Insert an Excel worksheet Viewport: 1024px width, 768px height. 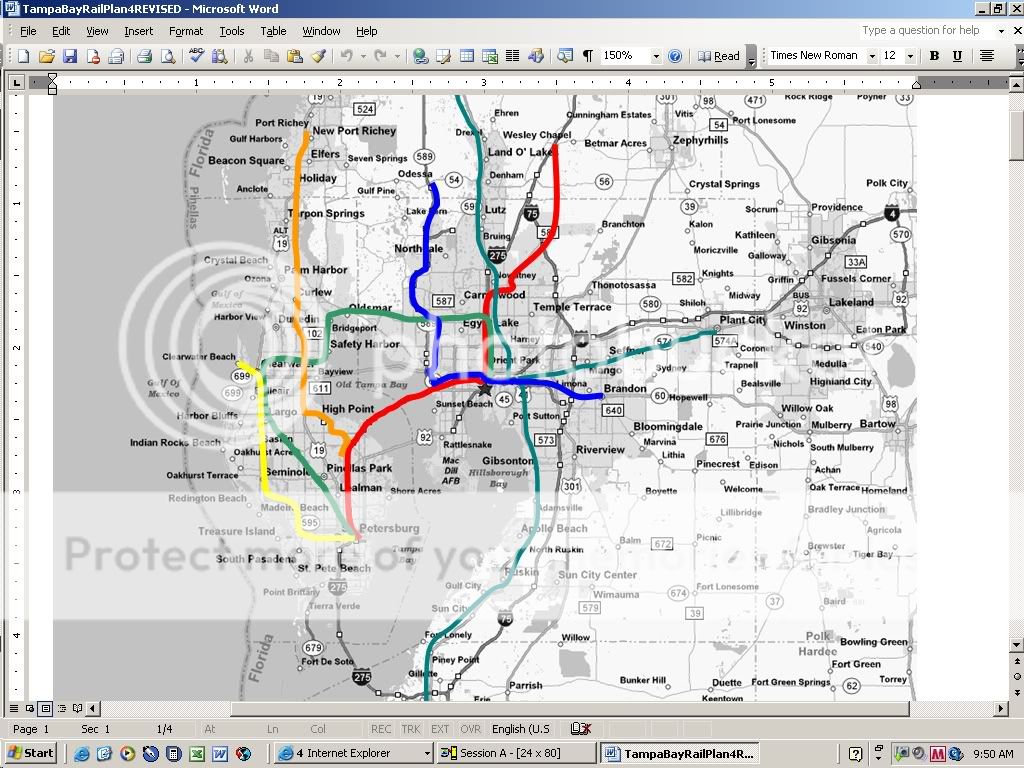tap(489, 56)
